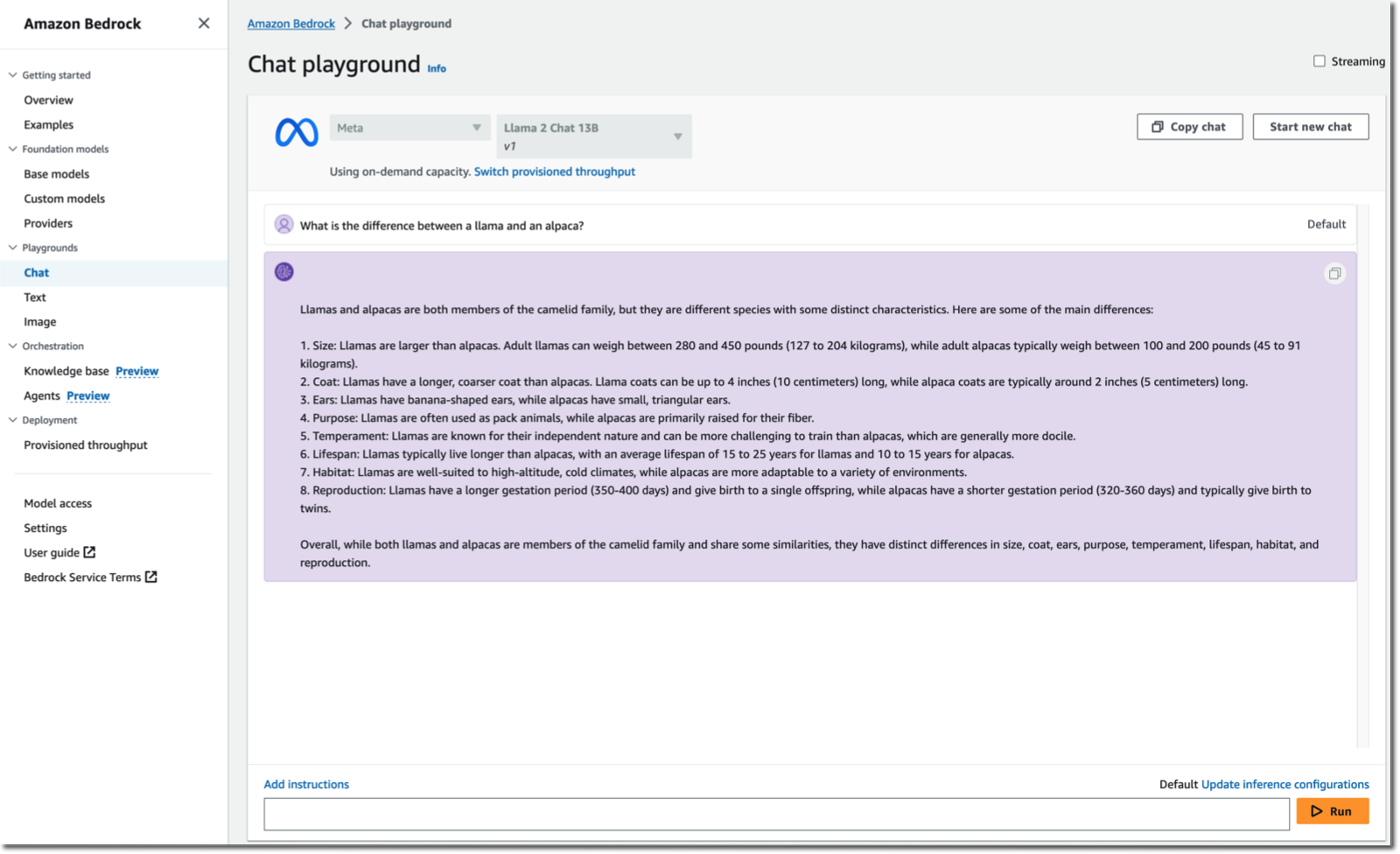This screenshot has height=854, width=1400.
Task: Select Custom models in sidebar
Action: (x=65, y=199)
